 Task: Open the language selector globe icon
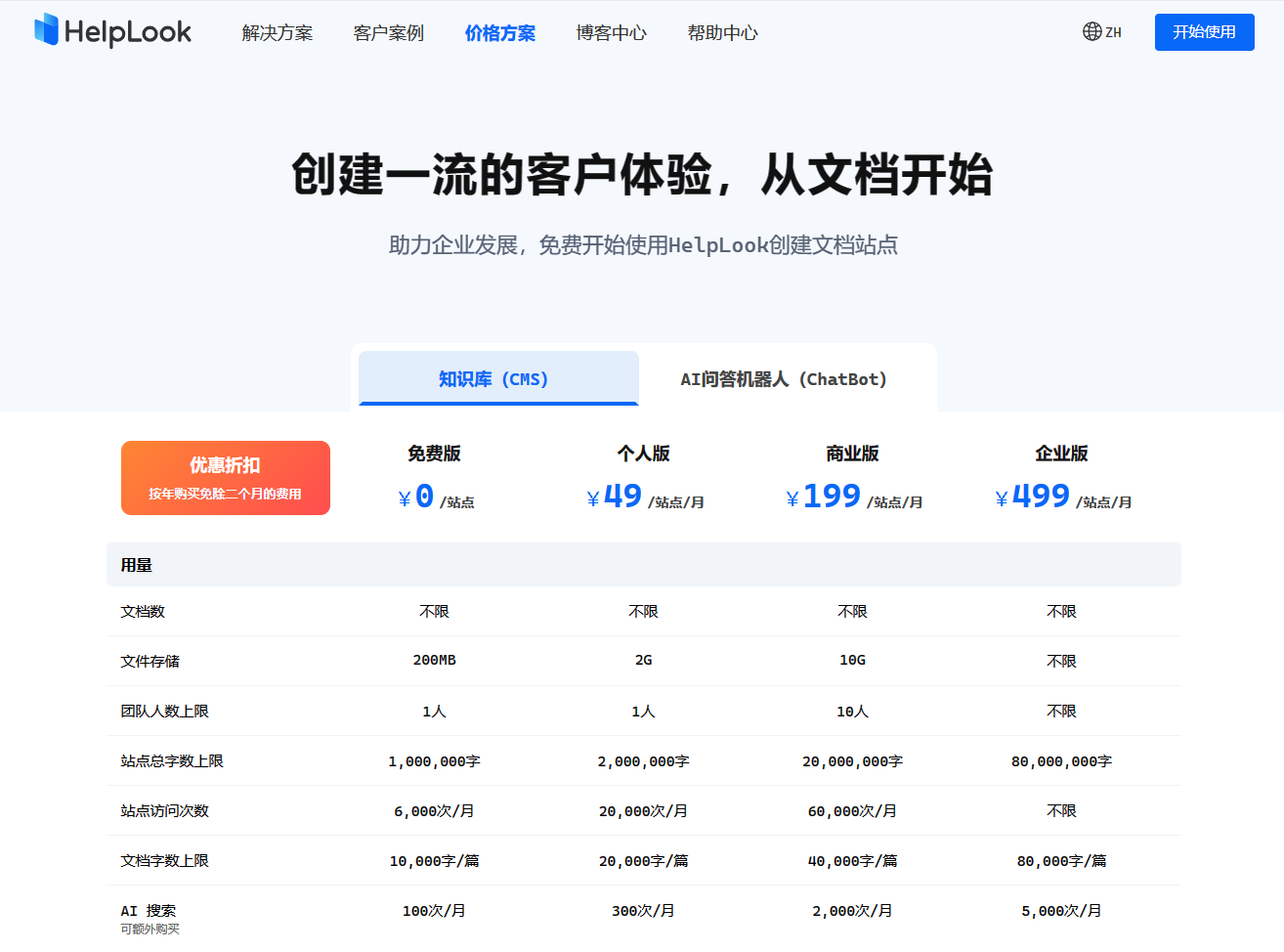point(1089,31)
